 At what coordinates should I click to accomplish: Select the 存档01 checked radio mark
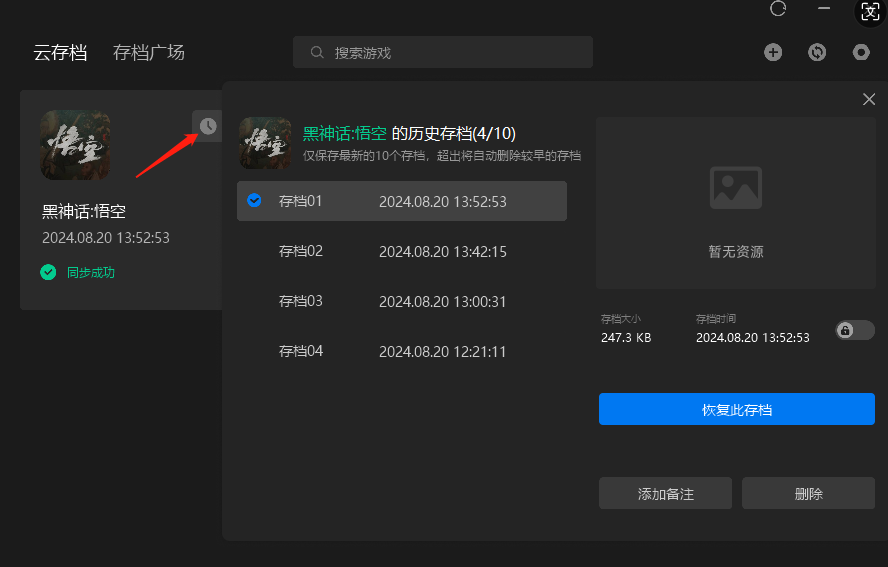point(254,201)
